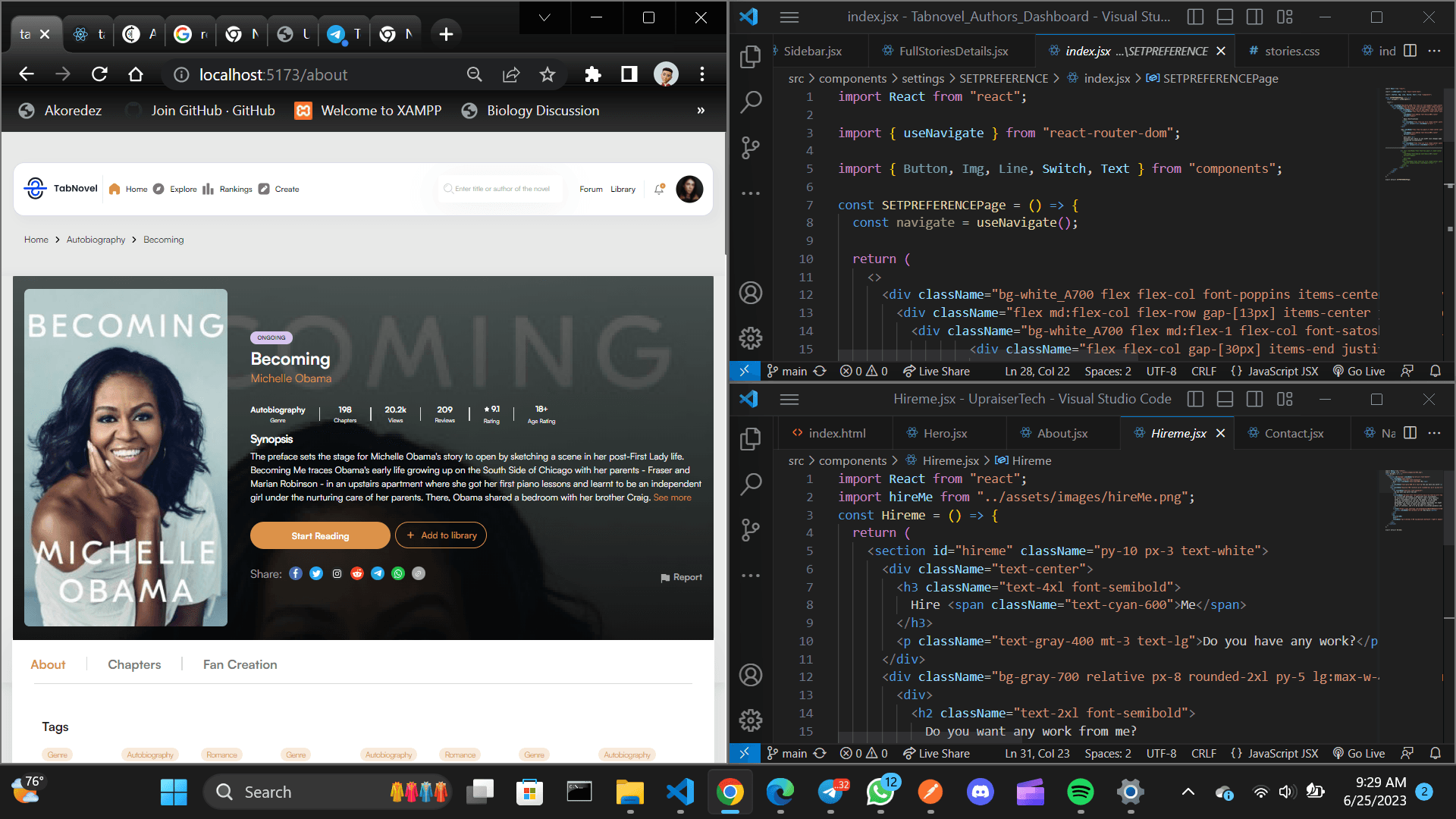1456x819 pixels.
Task: Open Chrome tab search dropdown arrow
Action: click(544, 17)
